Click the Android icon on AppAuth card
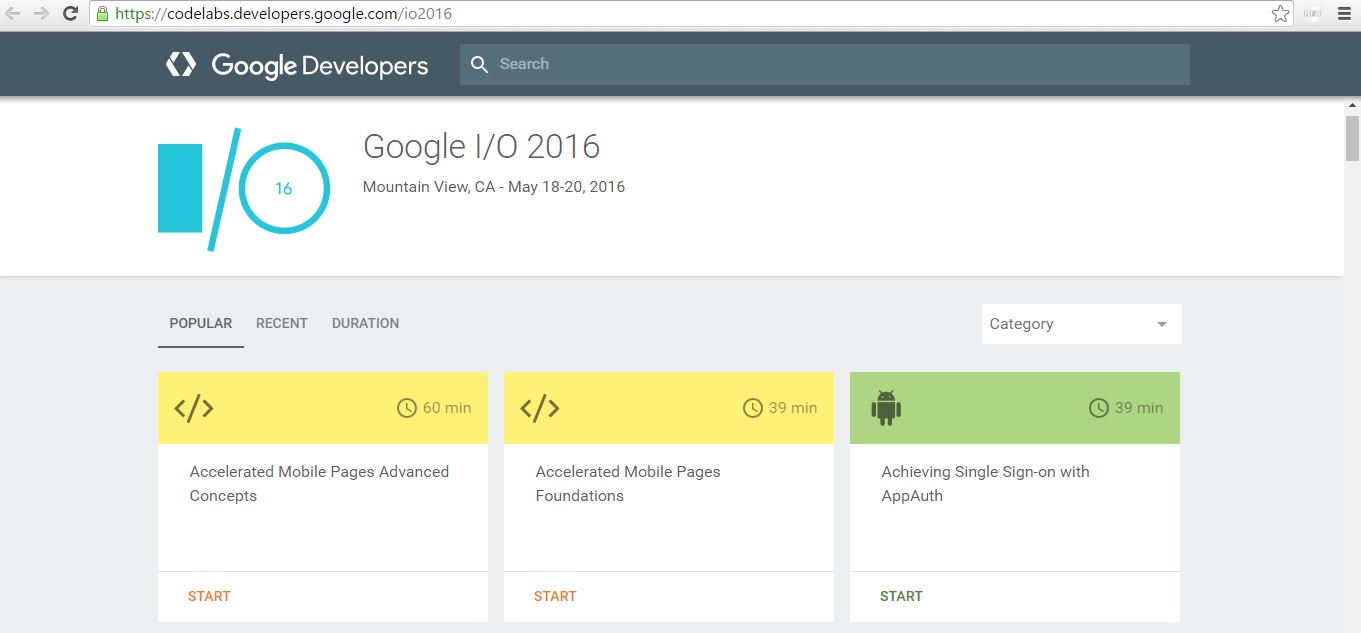 [886, 408]
